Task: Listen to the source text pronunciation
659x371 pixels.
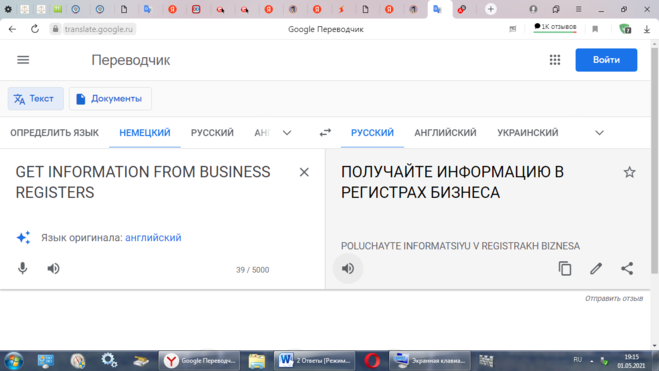Action: (x=53, y=268)
